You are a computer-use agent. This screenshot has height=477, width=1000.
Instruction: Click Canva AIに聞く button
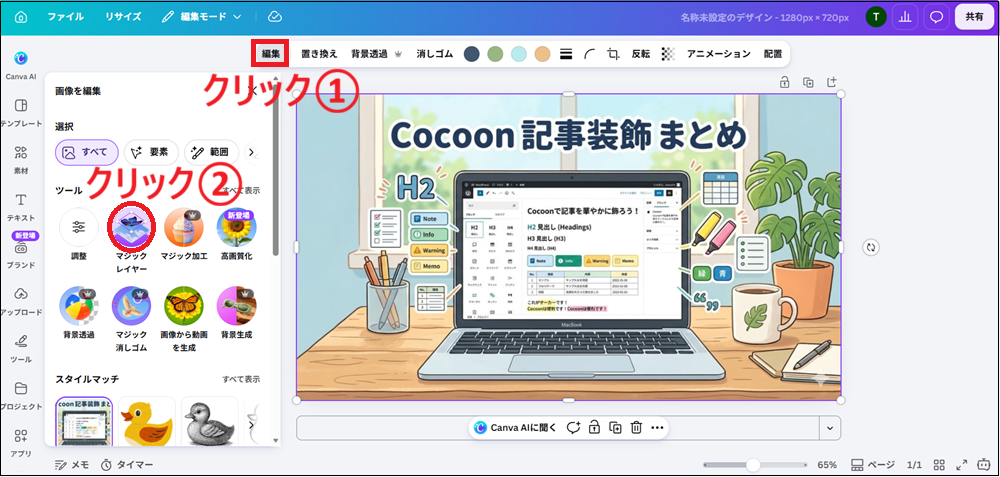point(516,428)
